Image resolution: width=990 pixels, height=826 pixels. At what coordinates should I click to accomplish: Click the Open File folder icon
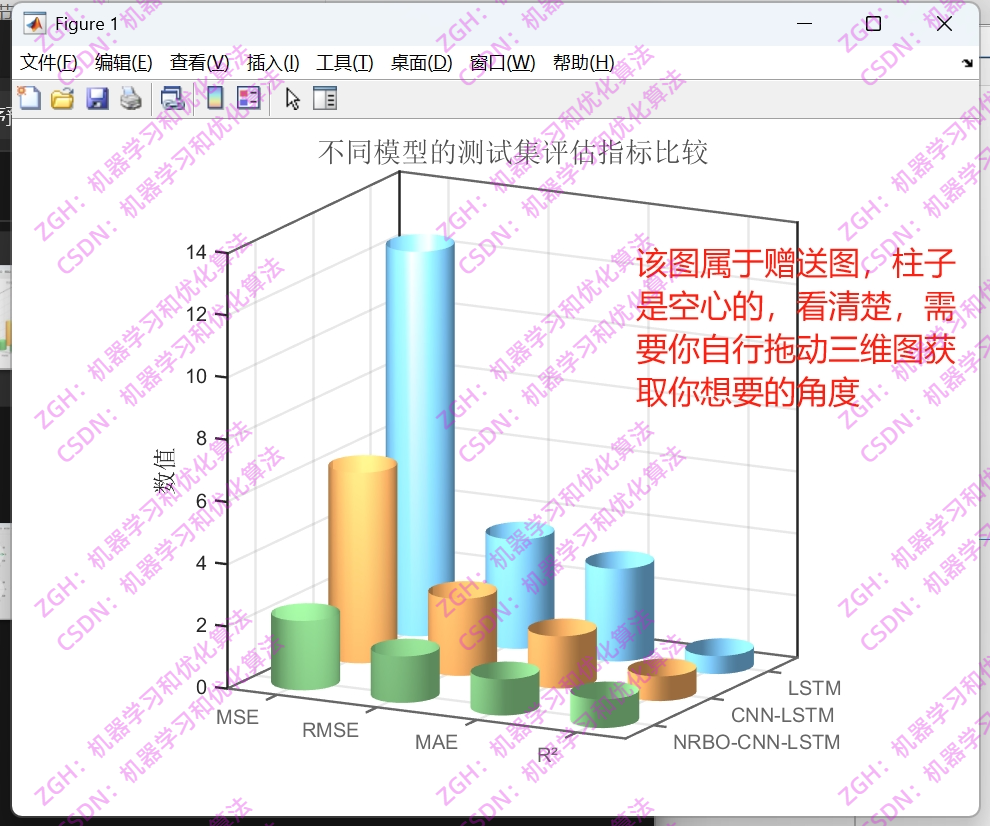(63, 99)
